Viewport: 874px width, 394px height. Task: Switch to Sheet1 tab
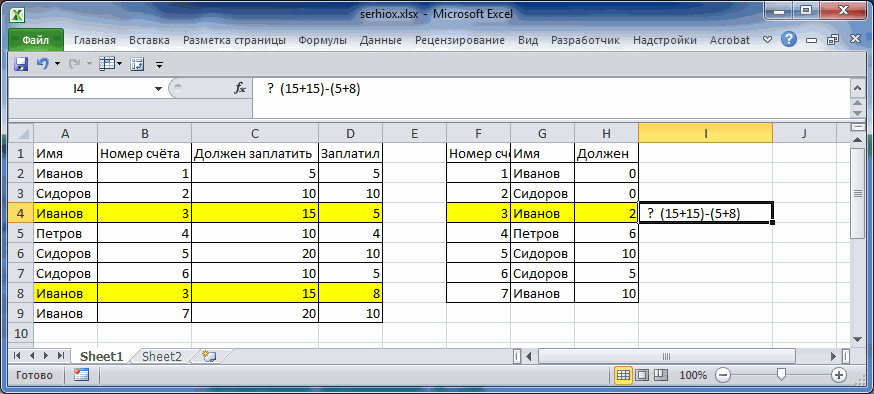pos(101,357)
